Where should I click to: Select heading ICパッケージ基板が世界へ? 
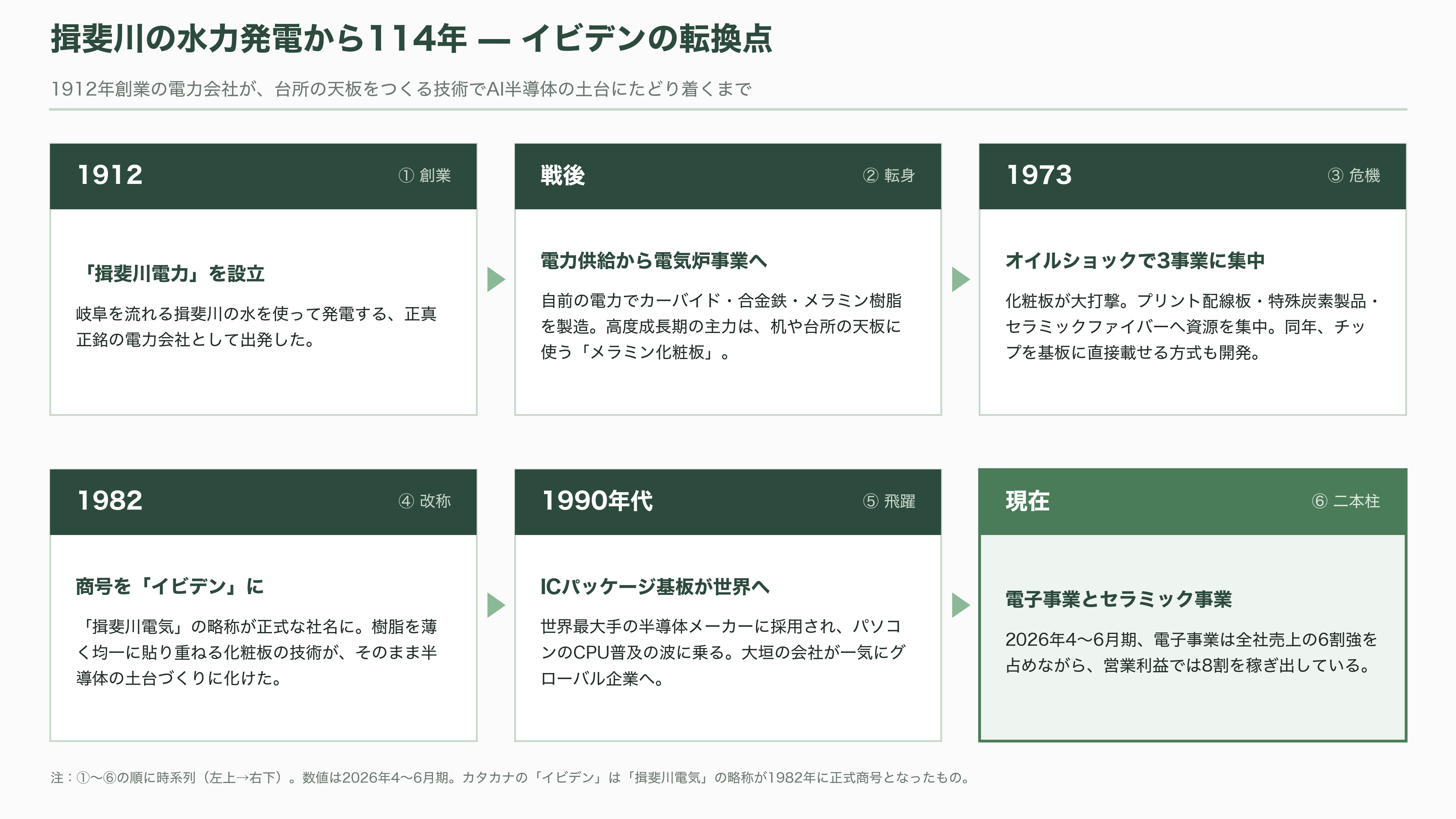click(655, 587)
